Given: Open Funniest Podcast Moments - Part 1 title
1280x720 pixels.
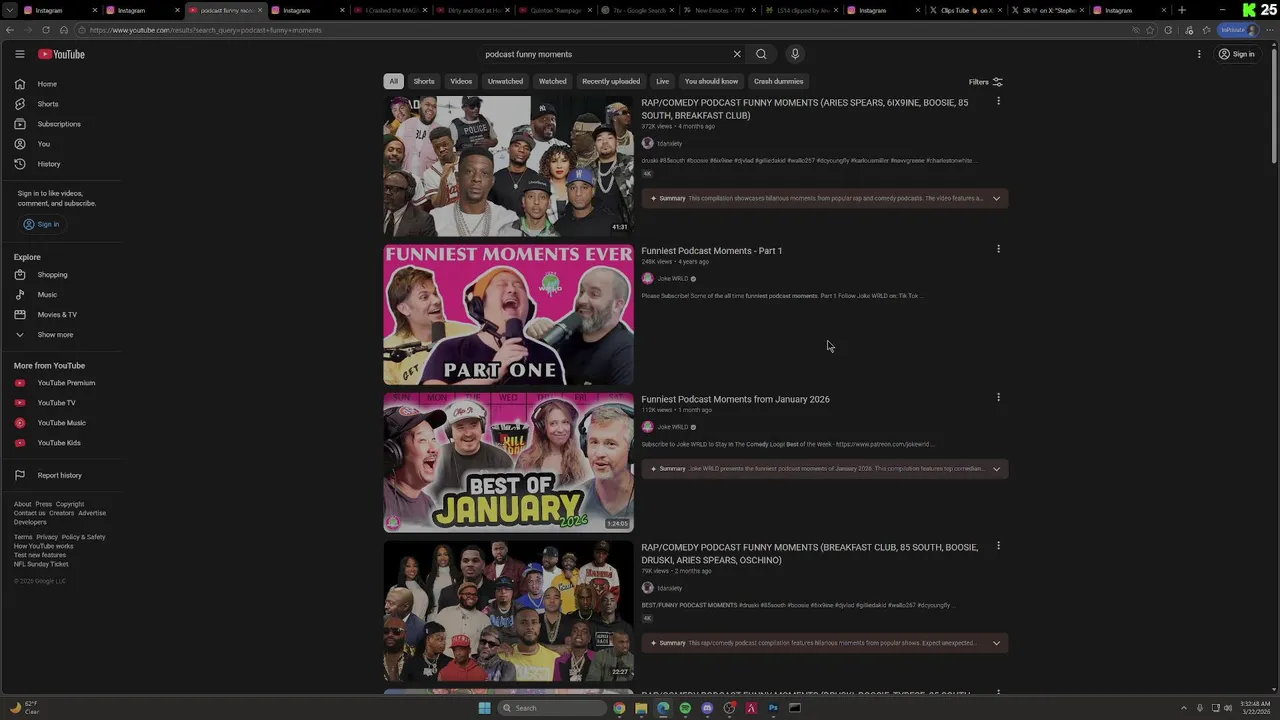Looking at the screenshot, I should coord(712,251).
